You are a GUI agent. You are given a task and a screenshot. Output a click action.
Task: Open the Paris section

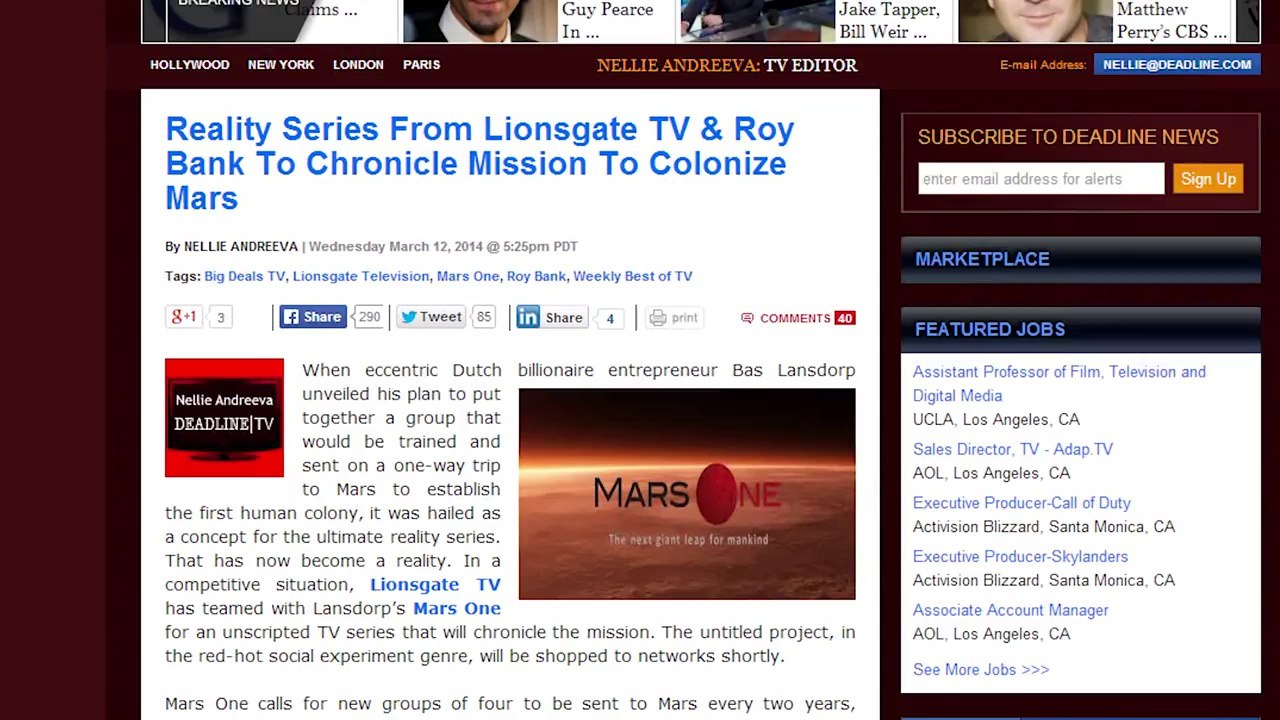[421, 65]
